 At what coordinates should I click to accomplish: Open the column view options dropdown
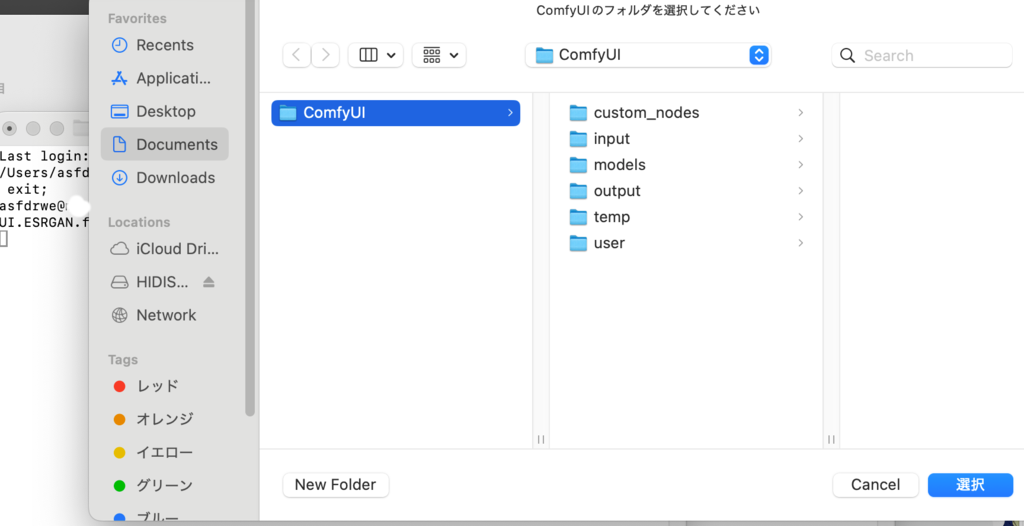click(x=376, y=55)
